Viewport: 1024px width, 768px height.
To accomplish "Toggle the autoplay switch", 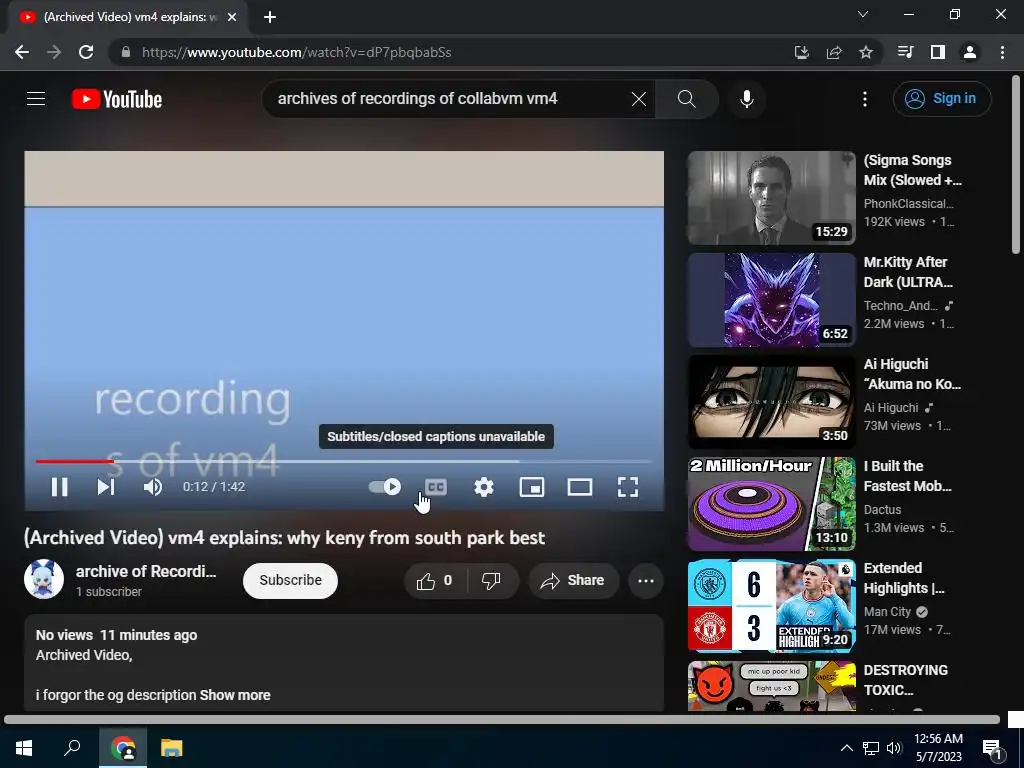I will pyautogui.click(x=385, y=487).
